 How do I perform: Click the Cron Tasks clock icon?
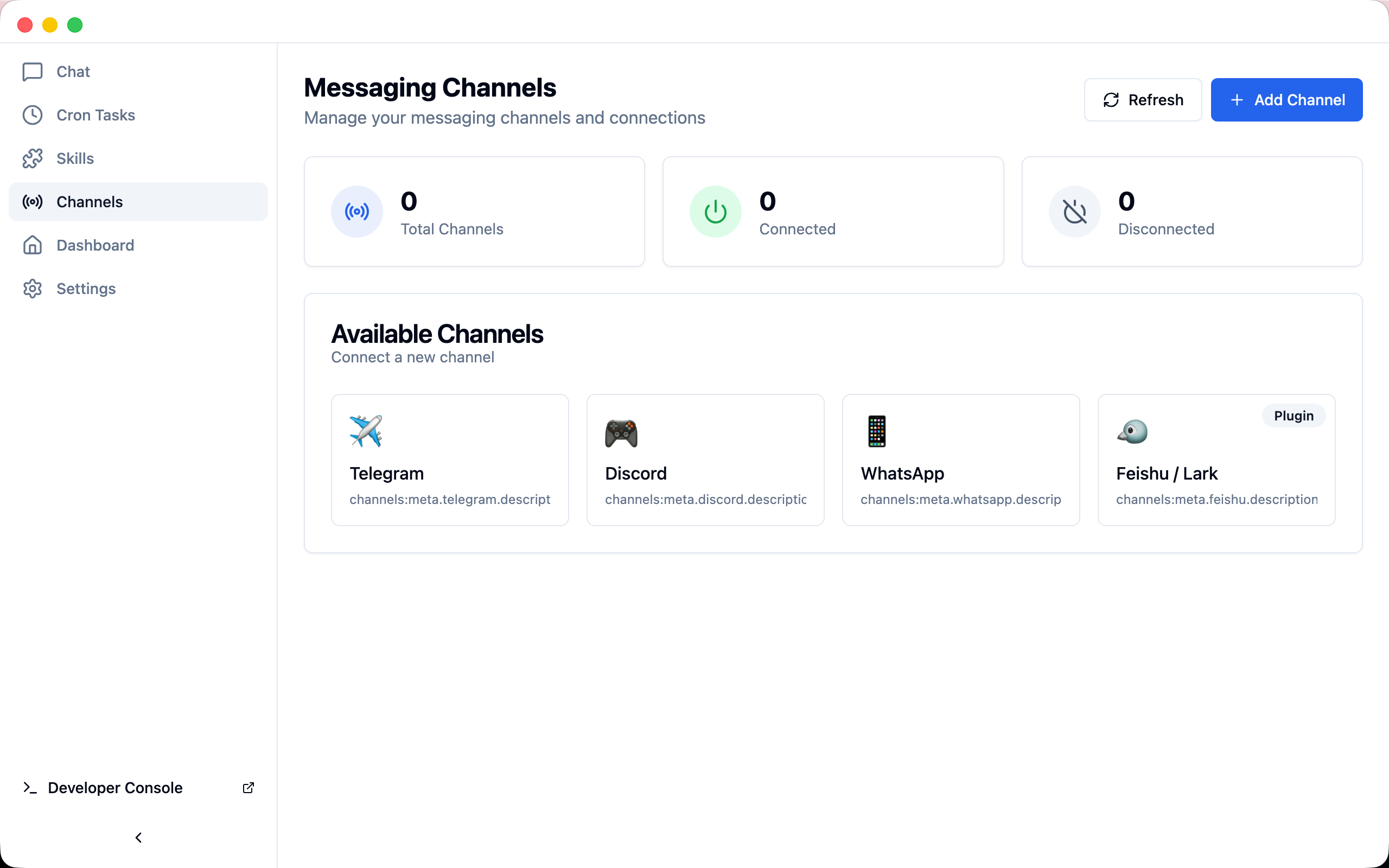coord(32,116)
